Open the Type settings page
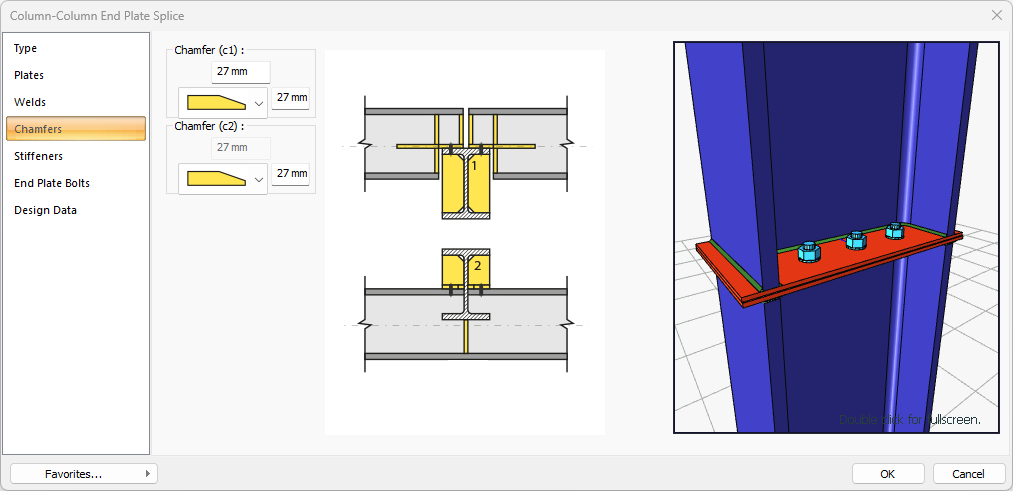 (26, 48)
